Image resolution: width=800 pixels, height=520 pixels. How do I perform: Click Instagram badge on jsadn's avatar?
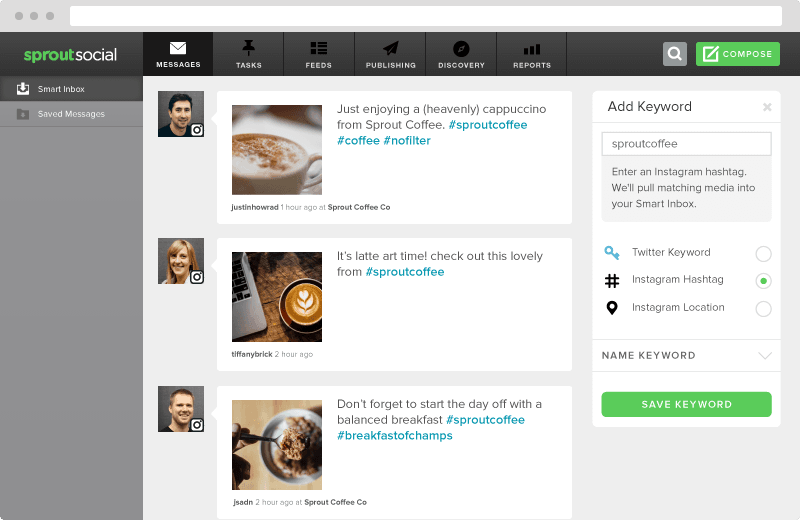(197, 425)
